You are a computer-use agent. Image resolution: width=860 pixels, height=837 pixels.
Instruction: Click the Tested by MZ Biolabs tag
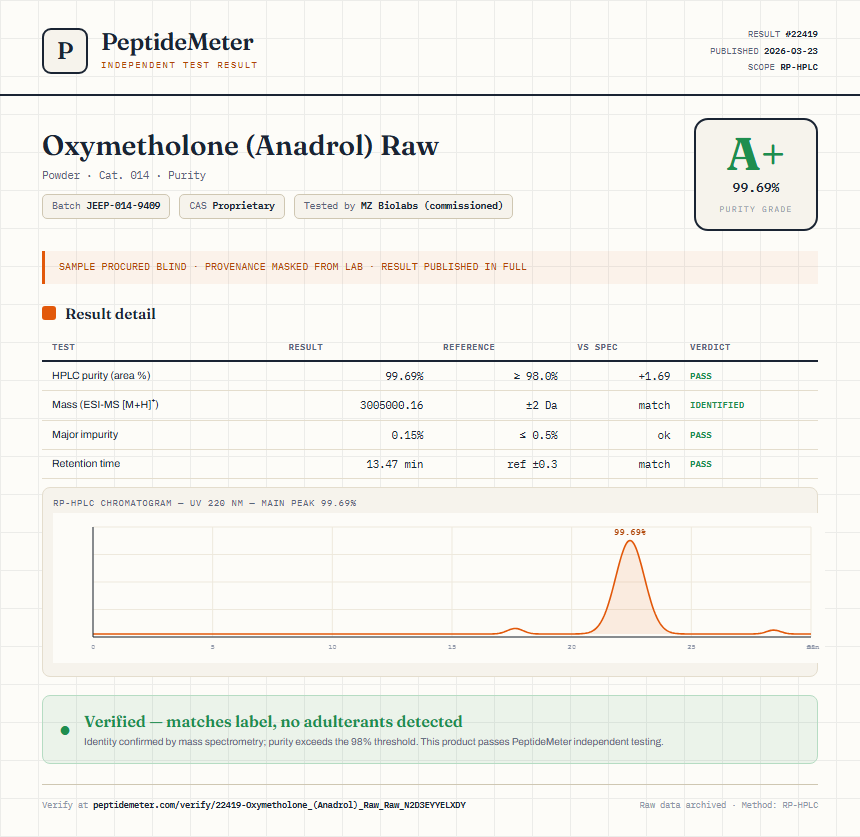tap(403, 206)
